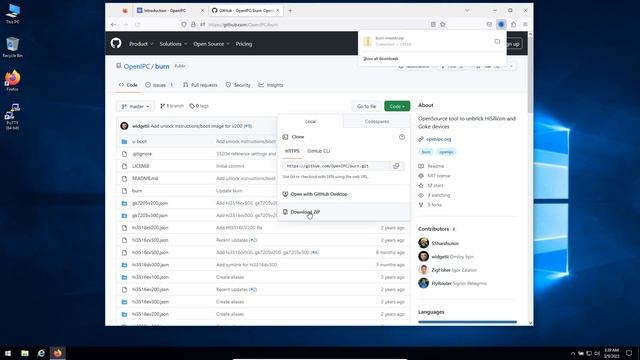Open clone help question-mark icon
Image resolution: width=640 pixels, height=360 pixels.
[x=402, y=137]
